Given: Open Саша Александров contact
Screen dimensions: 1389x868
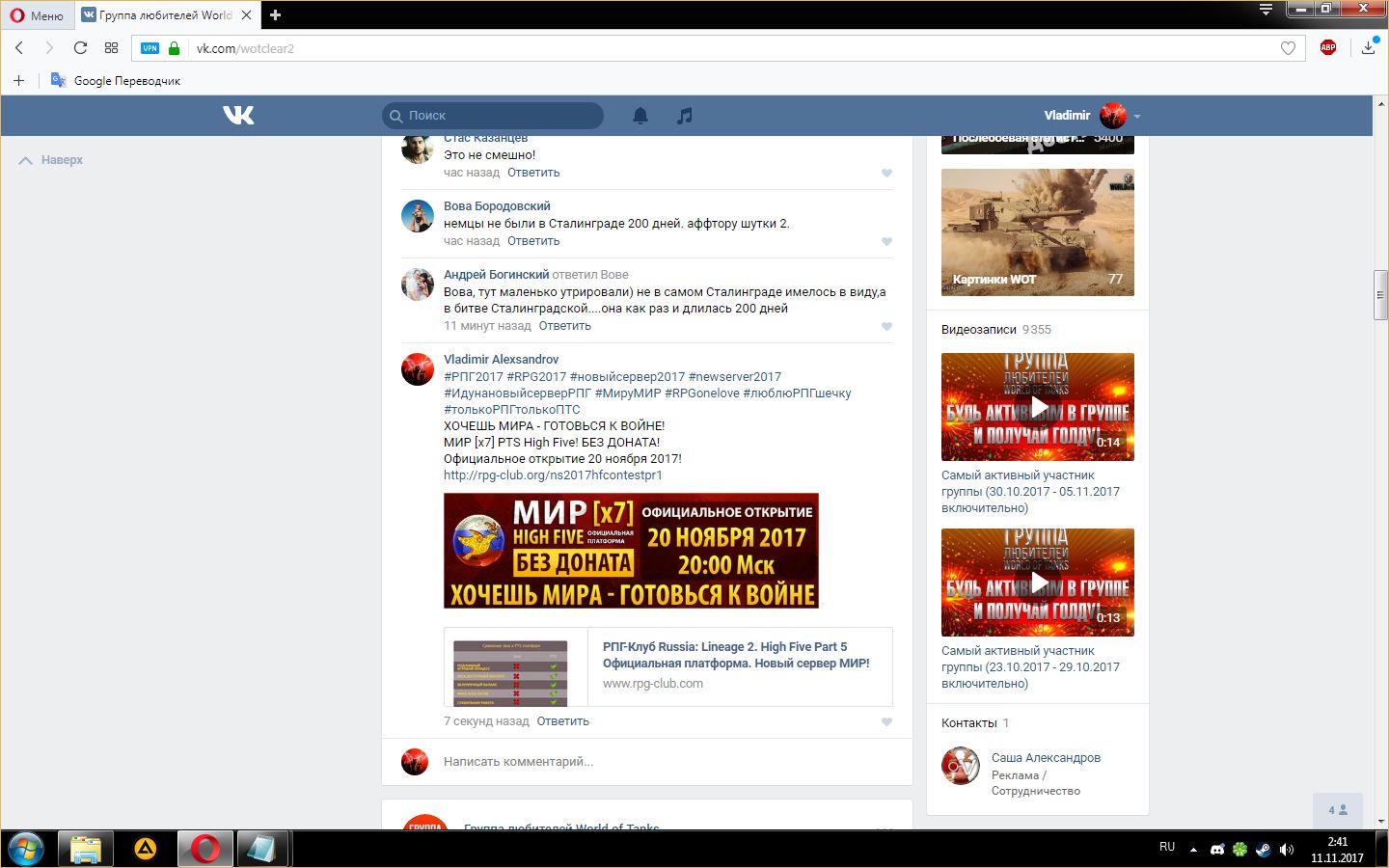Looking at the screenshot, I should 1046,758.
